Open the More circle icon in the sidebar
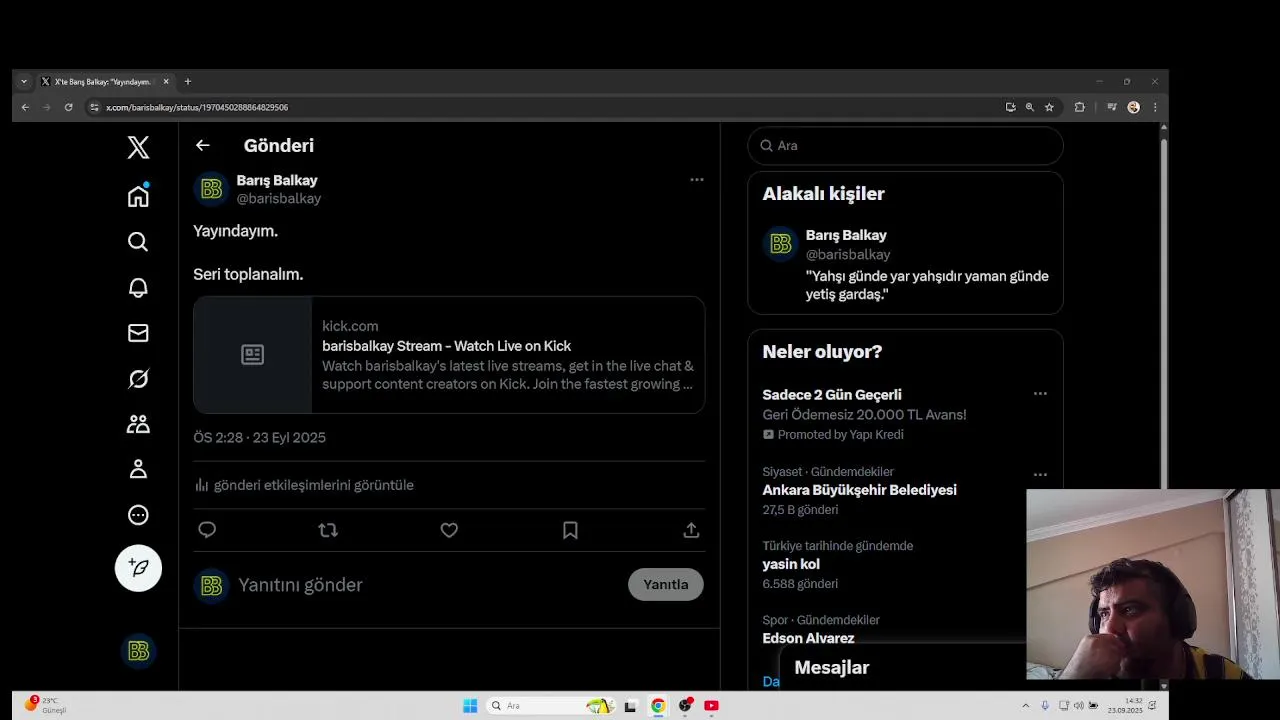 point(138,515)
